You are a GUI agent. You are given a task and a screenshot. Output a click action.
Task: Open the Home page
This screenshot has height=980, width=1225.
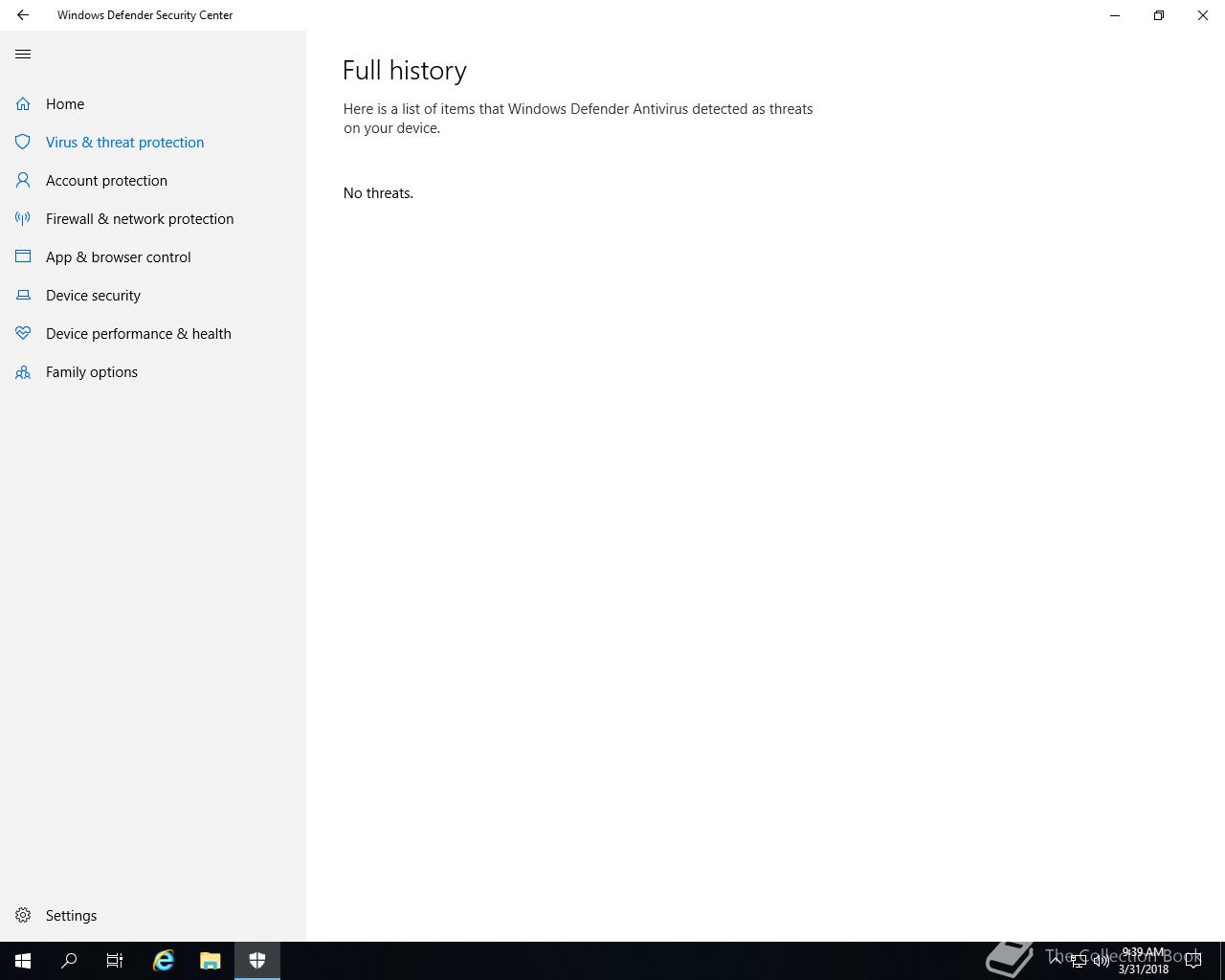(x=65, y=103)
